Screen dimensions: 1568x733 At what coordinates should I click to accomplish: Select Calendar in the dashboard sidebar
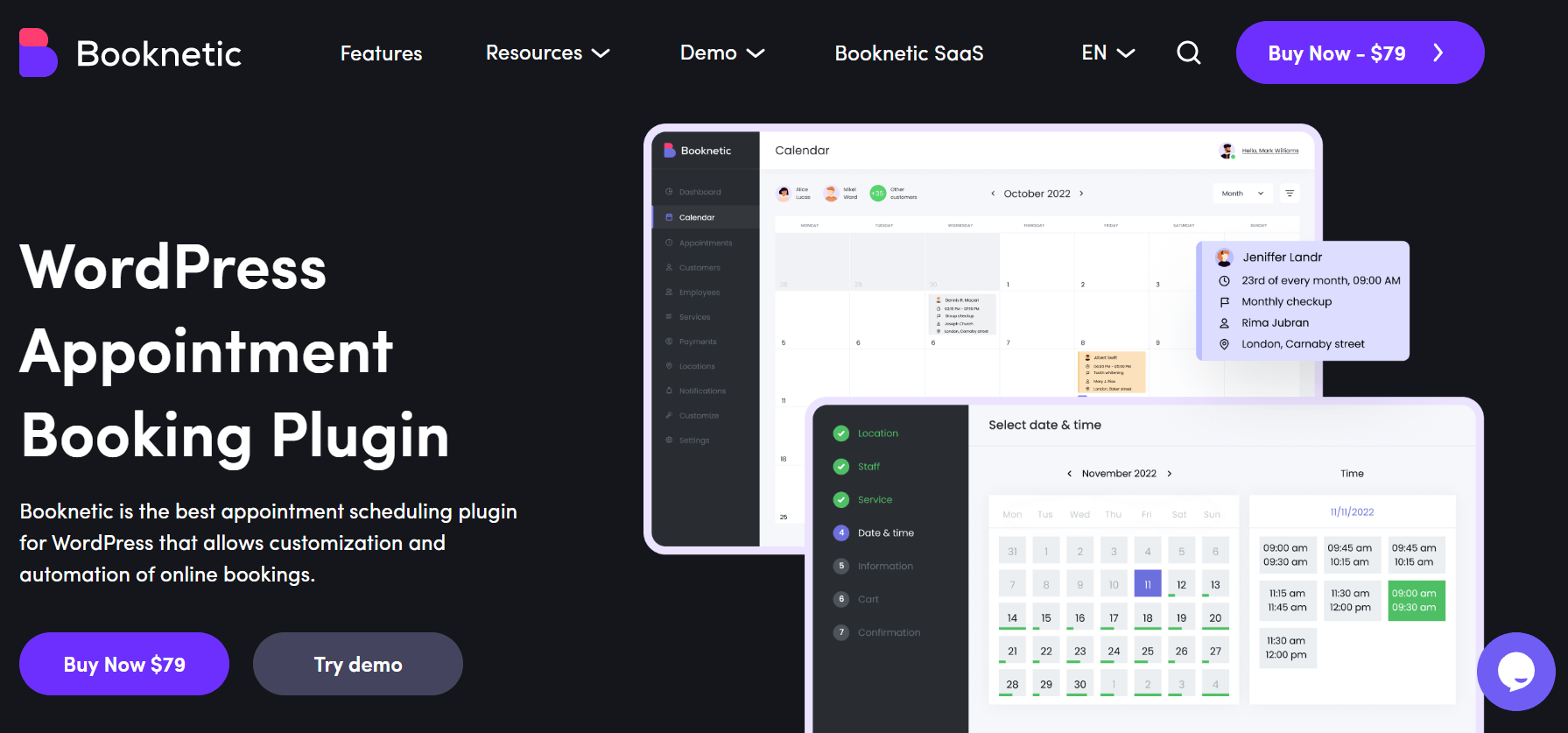click(x=706, y=217)
